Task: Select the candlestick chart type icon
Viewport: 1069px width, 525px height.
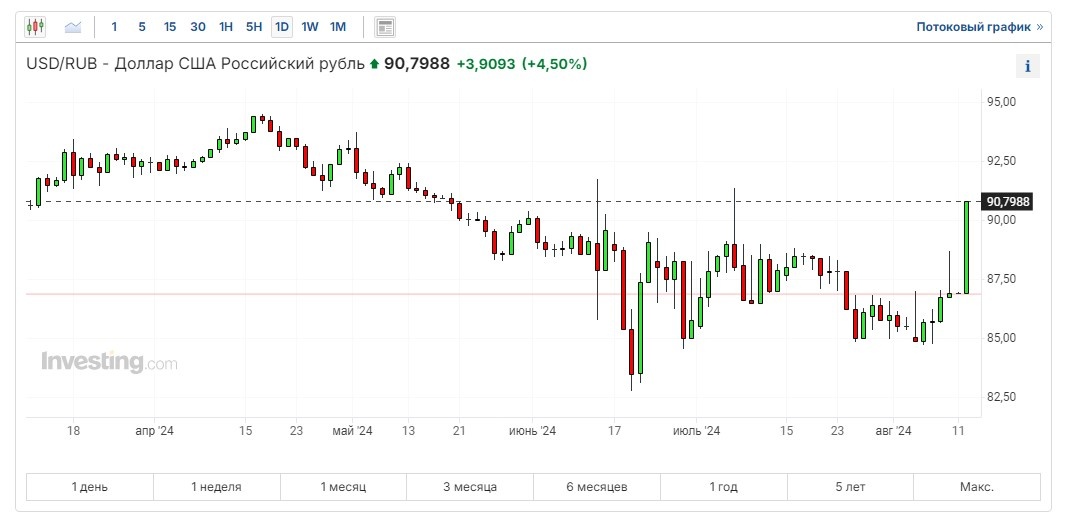Action: click(x=35, y=27)
